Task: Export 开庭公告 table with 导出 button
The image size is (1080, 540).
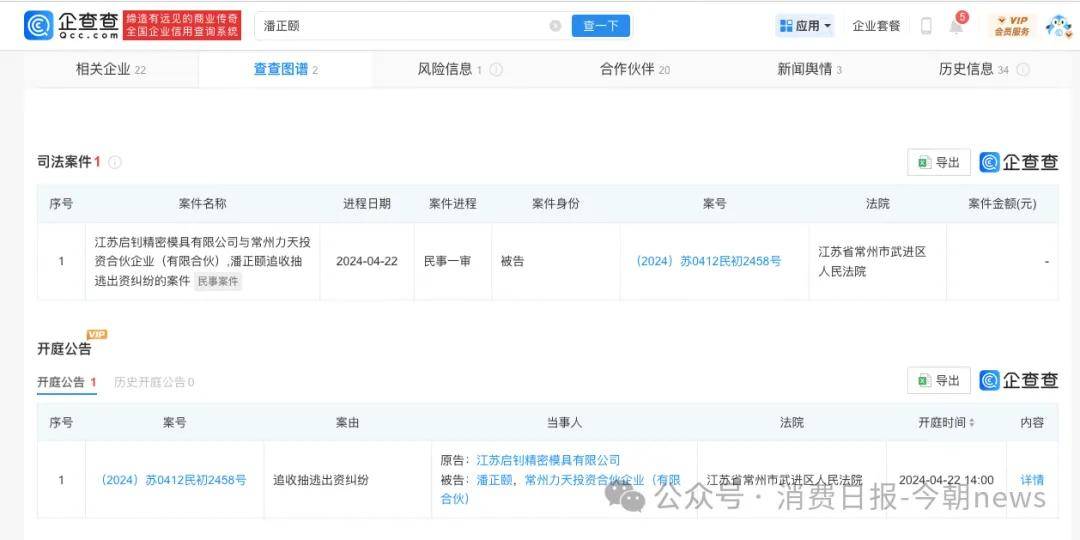Action: pyautogui.click(x=939, y=380)
